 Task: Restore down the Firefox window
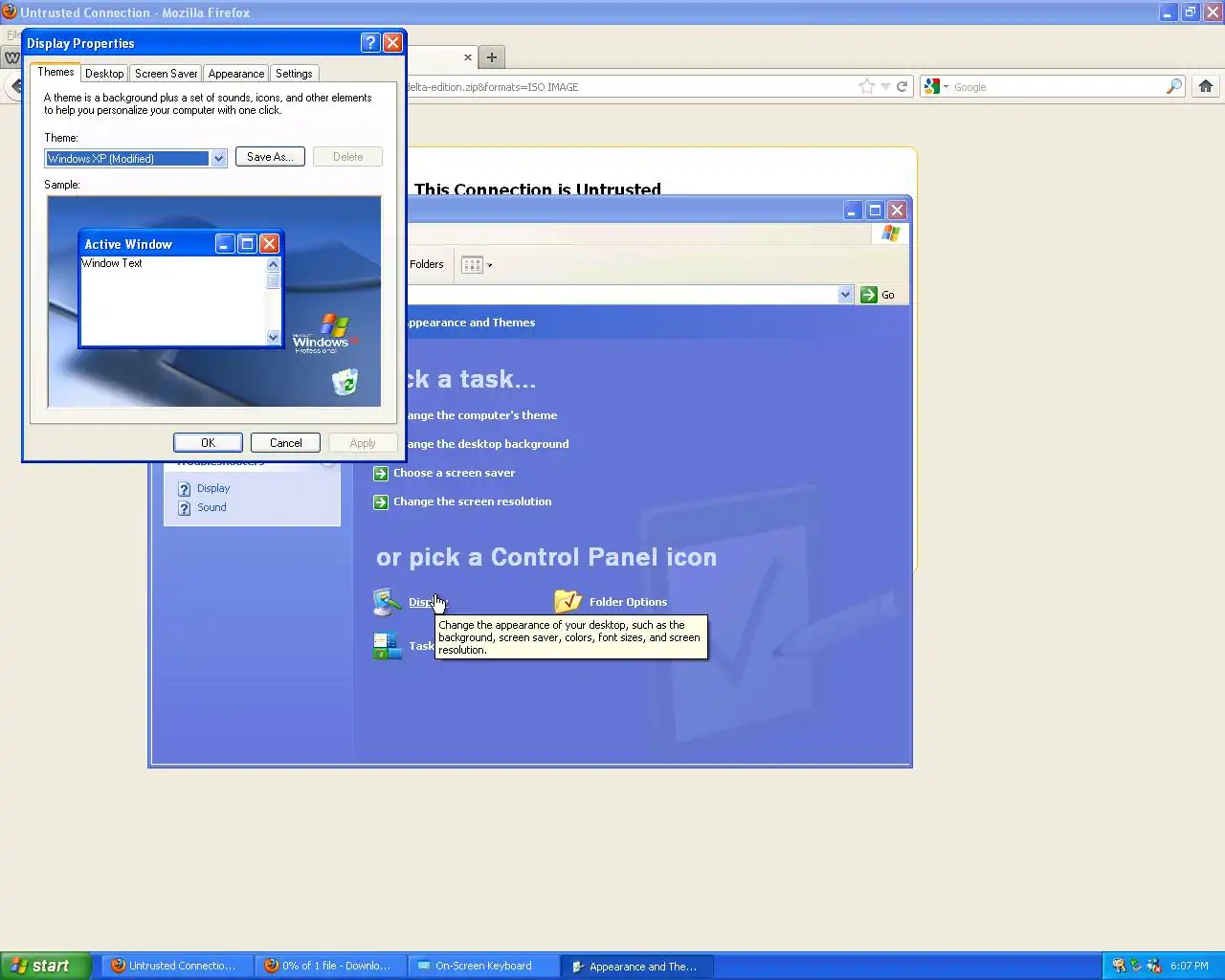(1190, 12)
